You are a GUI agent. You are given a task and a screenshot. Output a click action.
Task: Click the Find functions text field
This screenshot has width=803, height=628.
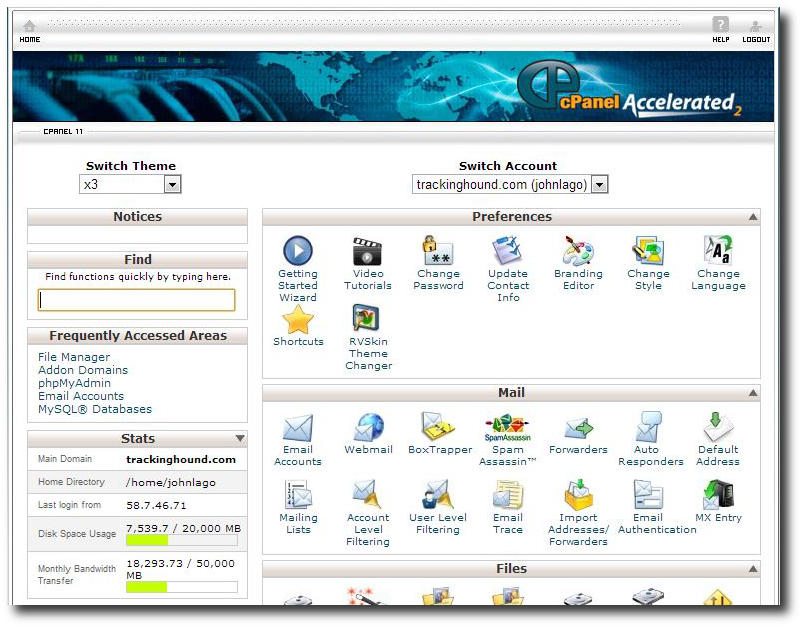pos(137,300)
